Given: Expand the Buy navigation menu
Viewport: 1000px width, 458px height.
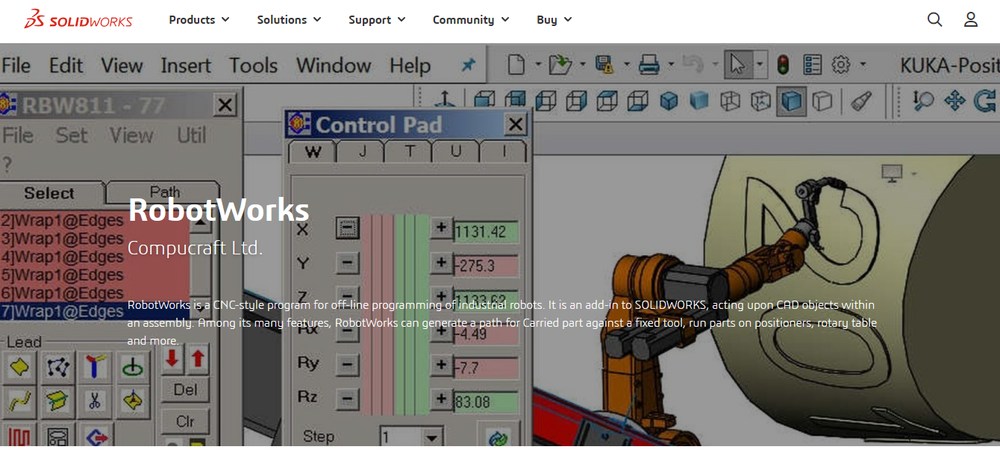Looking at the screenshot, I should click(554, 20).
